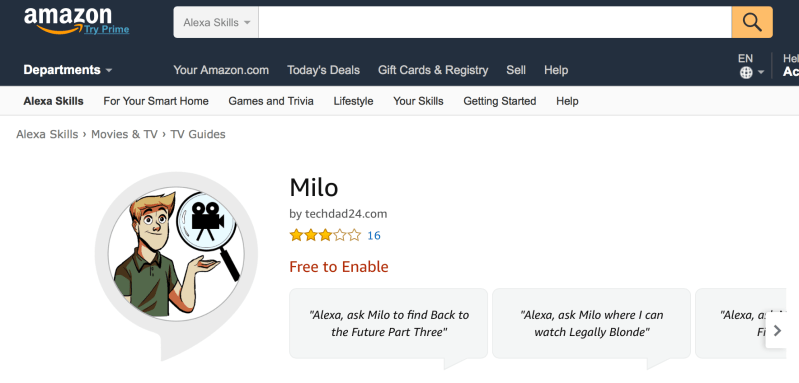Open the Amazon logo homepage link
This screenshot has width=799, height=383.
tap(67, 20)
